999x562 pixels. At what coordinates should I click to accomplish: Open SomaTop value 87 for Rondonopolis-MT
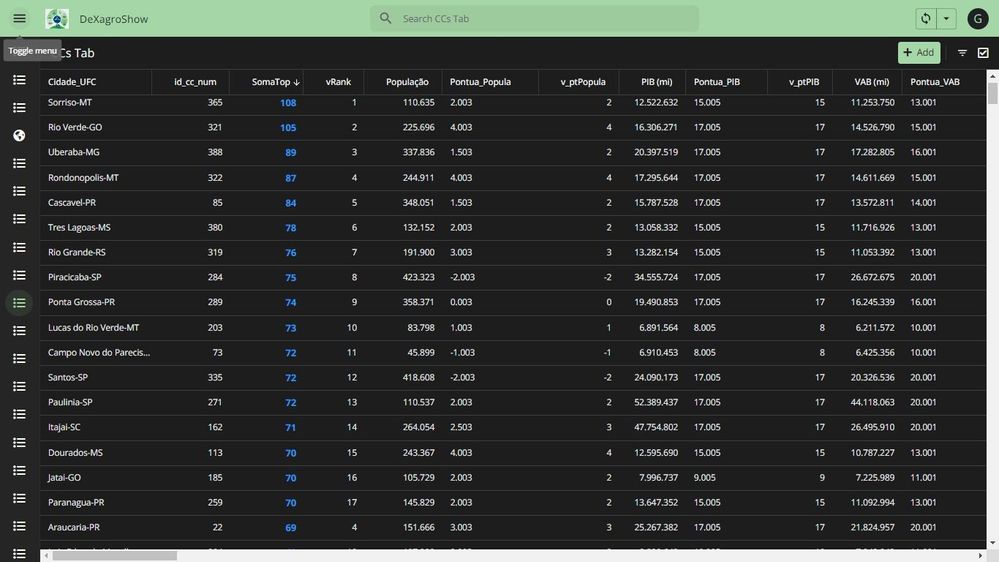291,178
